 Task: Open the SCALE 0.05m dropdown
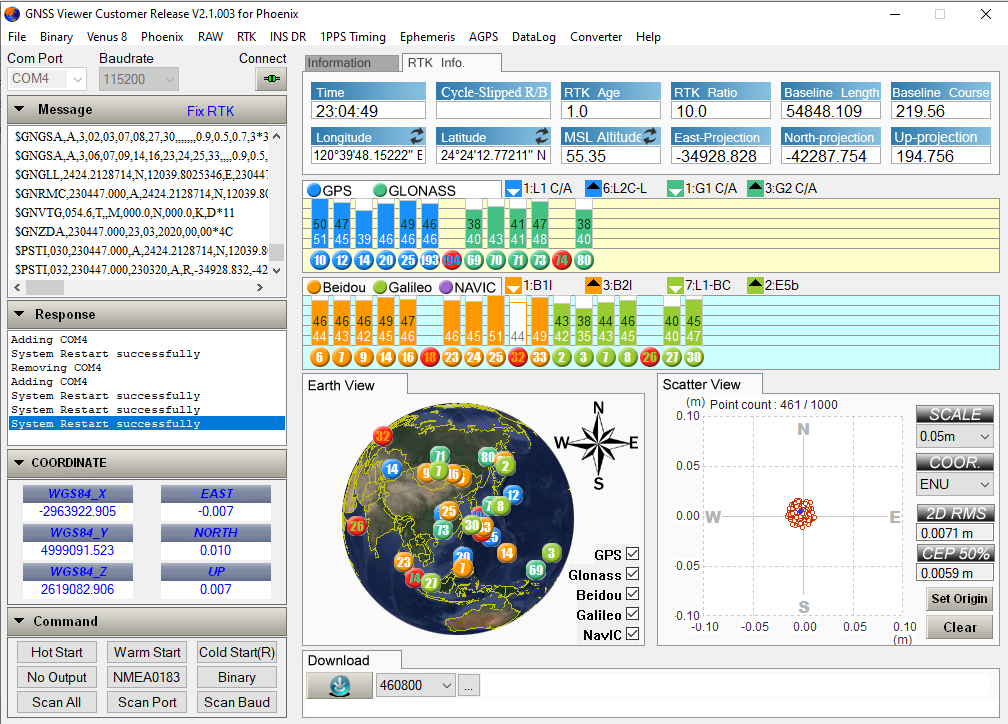tap(954, 437)
